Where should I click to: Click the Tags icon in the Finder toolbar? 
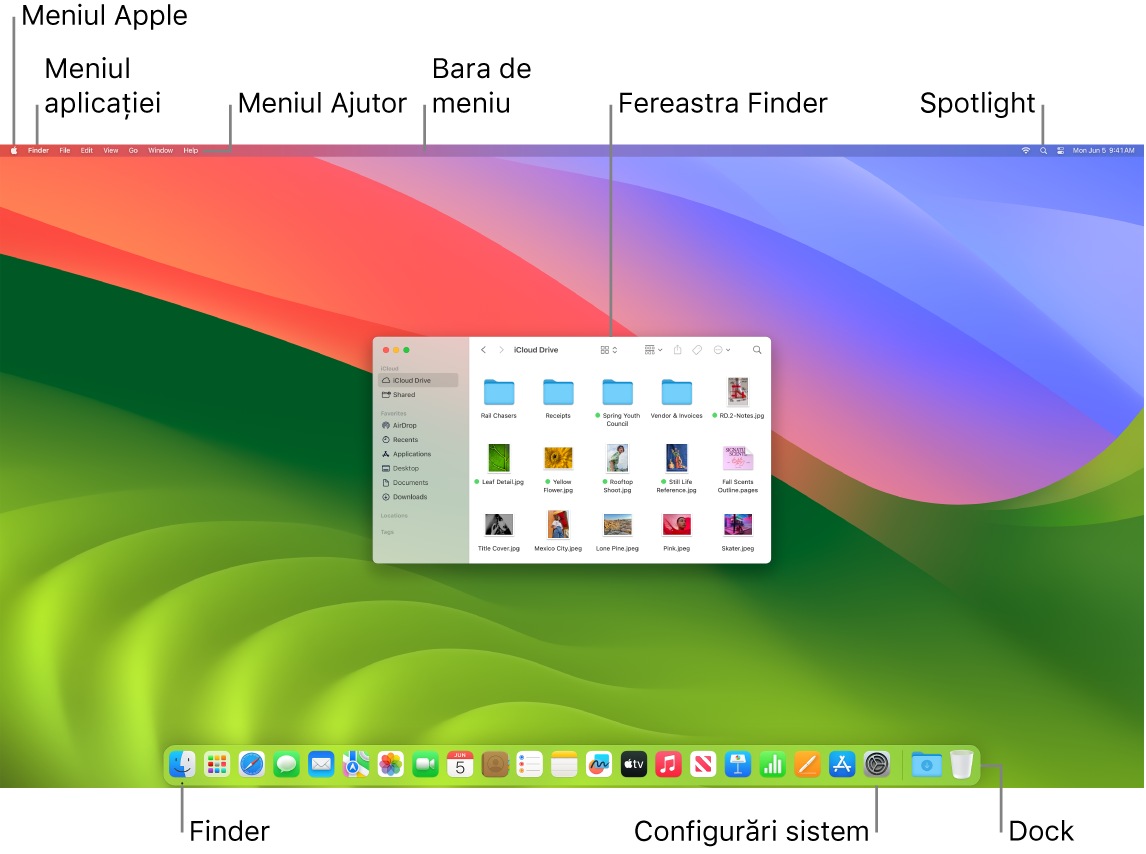click(x=697, y=350)
